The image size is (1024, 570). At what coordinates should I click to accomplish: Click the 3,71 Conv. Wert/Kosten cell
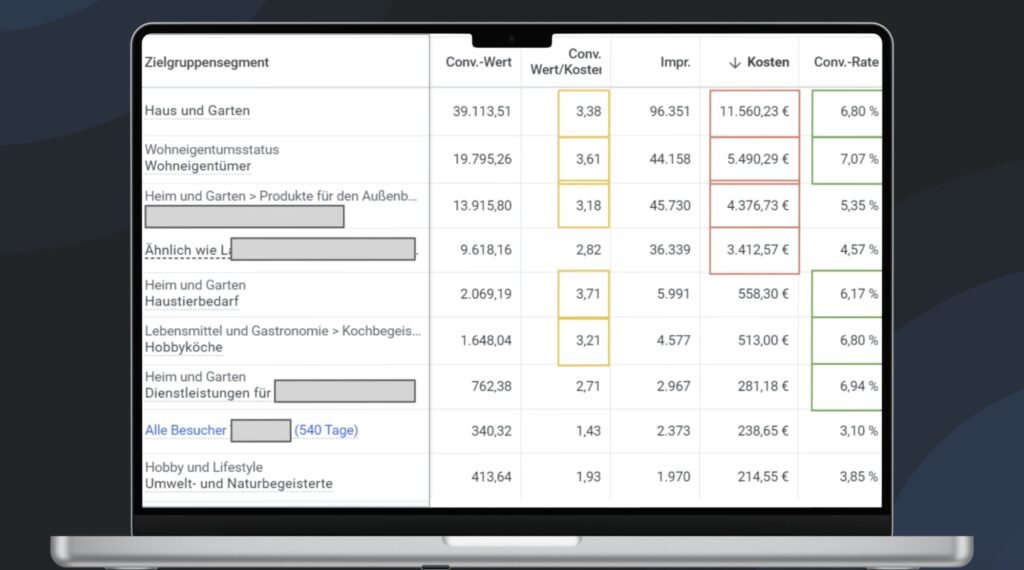coord(584,294)
